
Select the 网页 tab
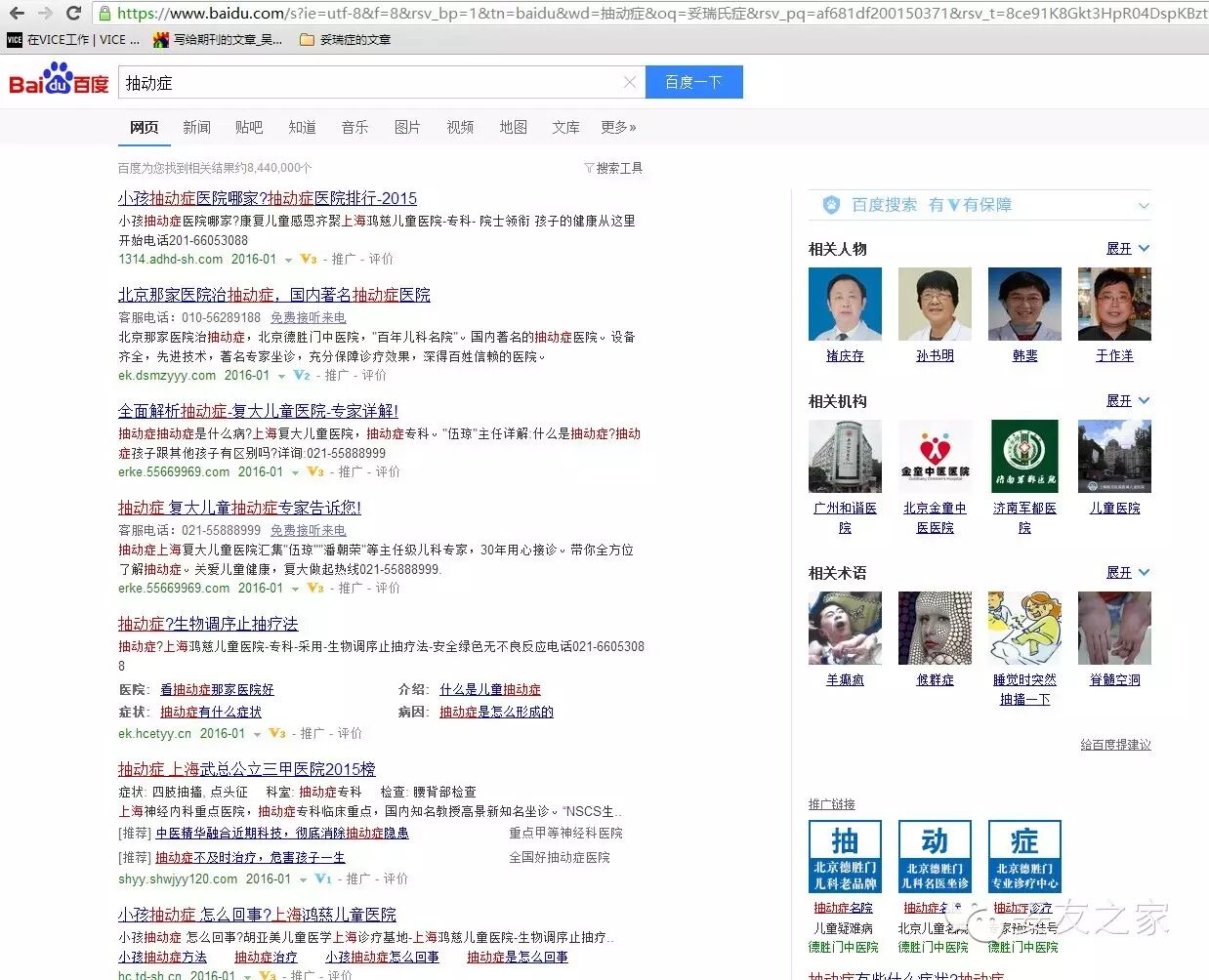[145, 127]
